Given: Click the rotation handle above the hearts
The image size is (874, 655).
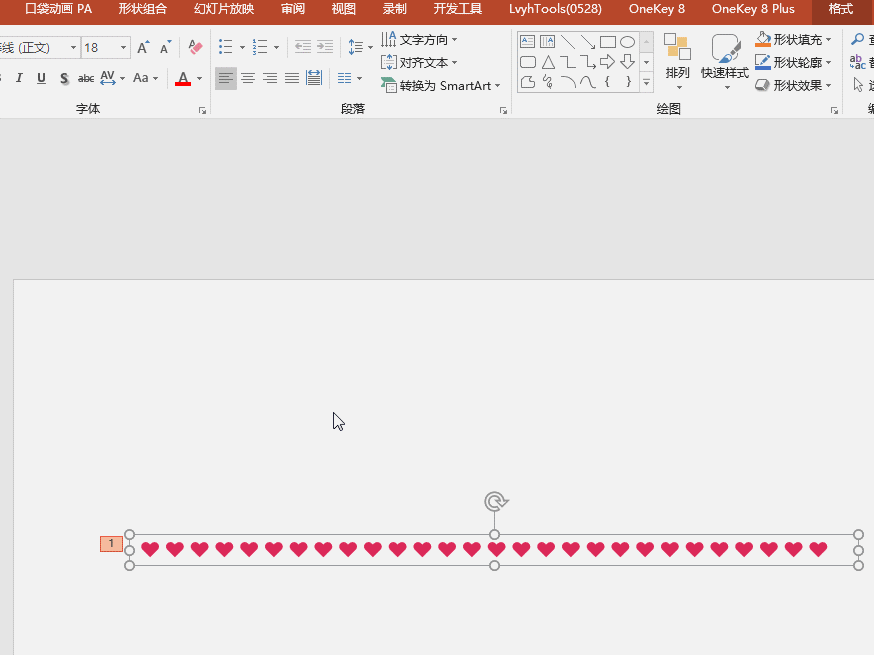Looking at the screenshot, I should [494, 501].
